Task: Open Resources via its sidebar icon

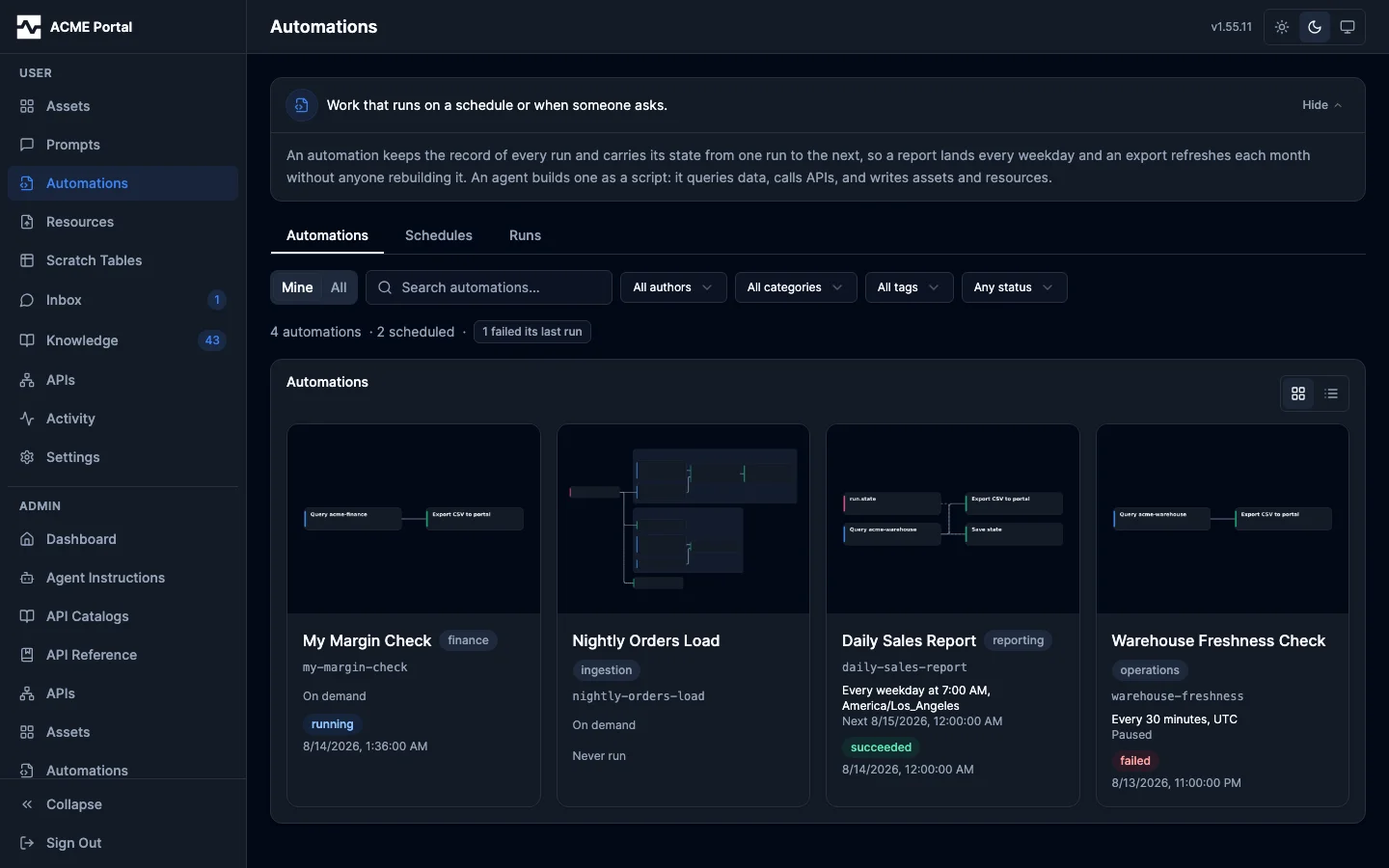Action: click(27, 222)
